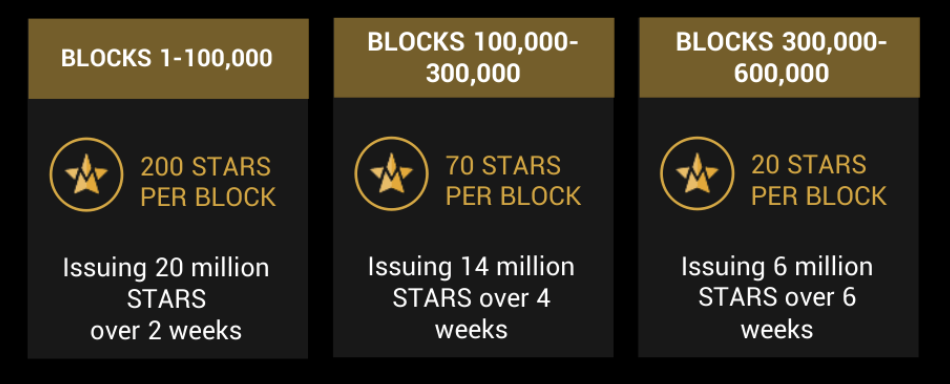Tap the circled star icon beside 20 STARS
This screenshot has width=950, height=384.
point(697,173)
